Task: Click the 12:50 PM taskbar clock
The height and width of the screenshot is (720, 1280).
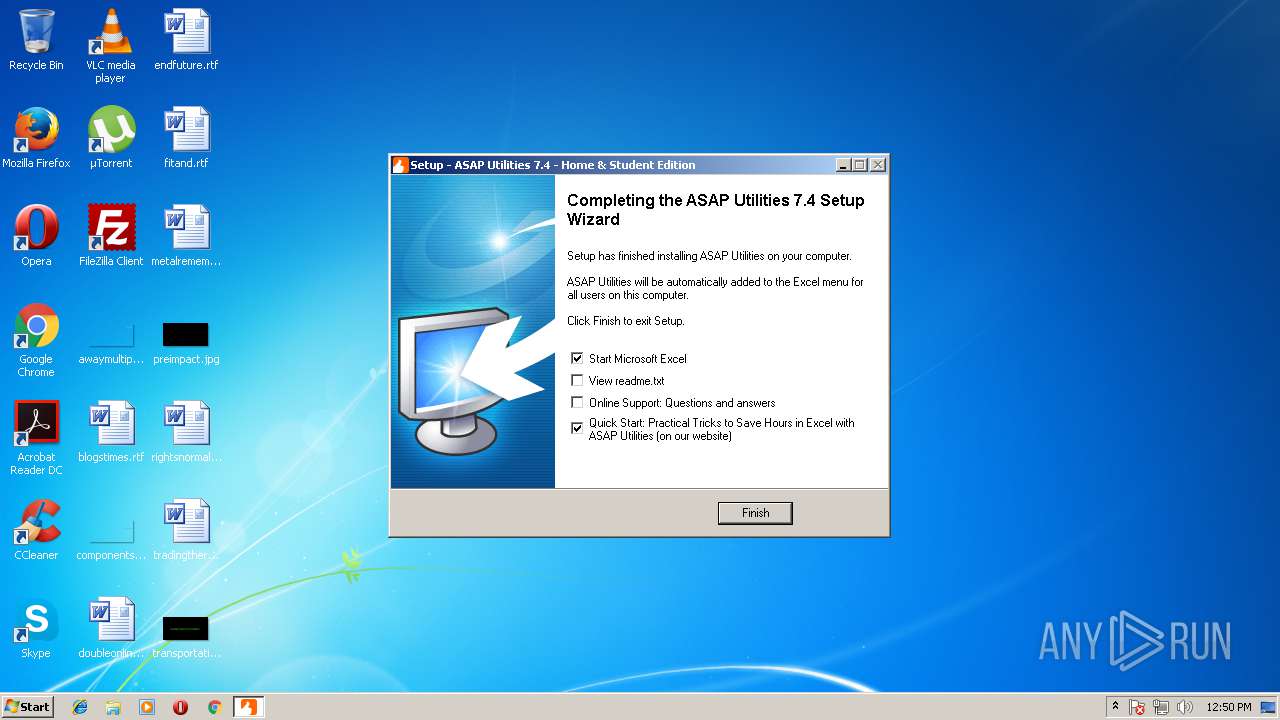Action: [x=1229, y=707]
